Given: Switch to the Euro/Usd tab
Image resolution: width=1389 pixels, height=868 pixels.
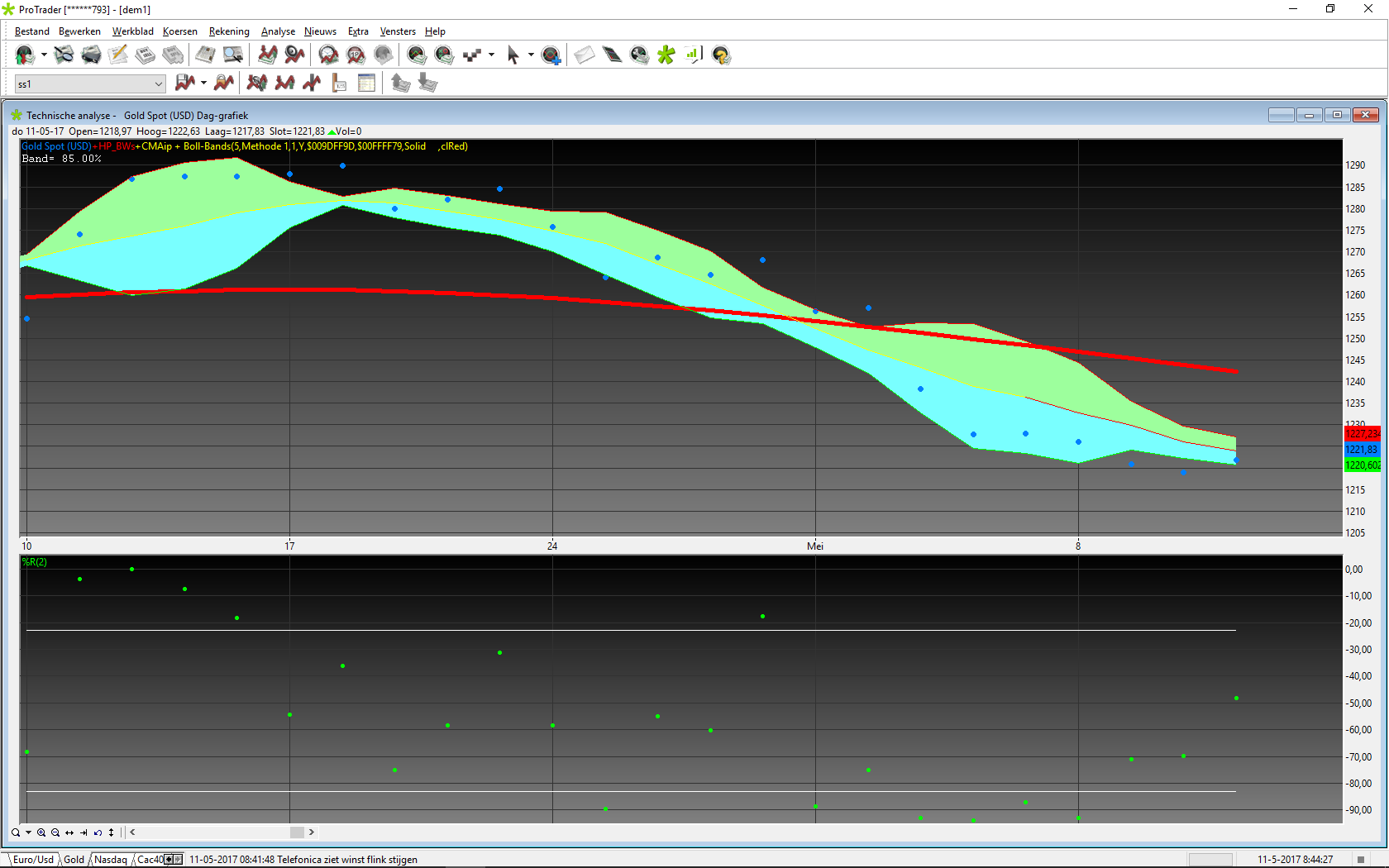Looking at the screenshot, I should (33, 860).
